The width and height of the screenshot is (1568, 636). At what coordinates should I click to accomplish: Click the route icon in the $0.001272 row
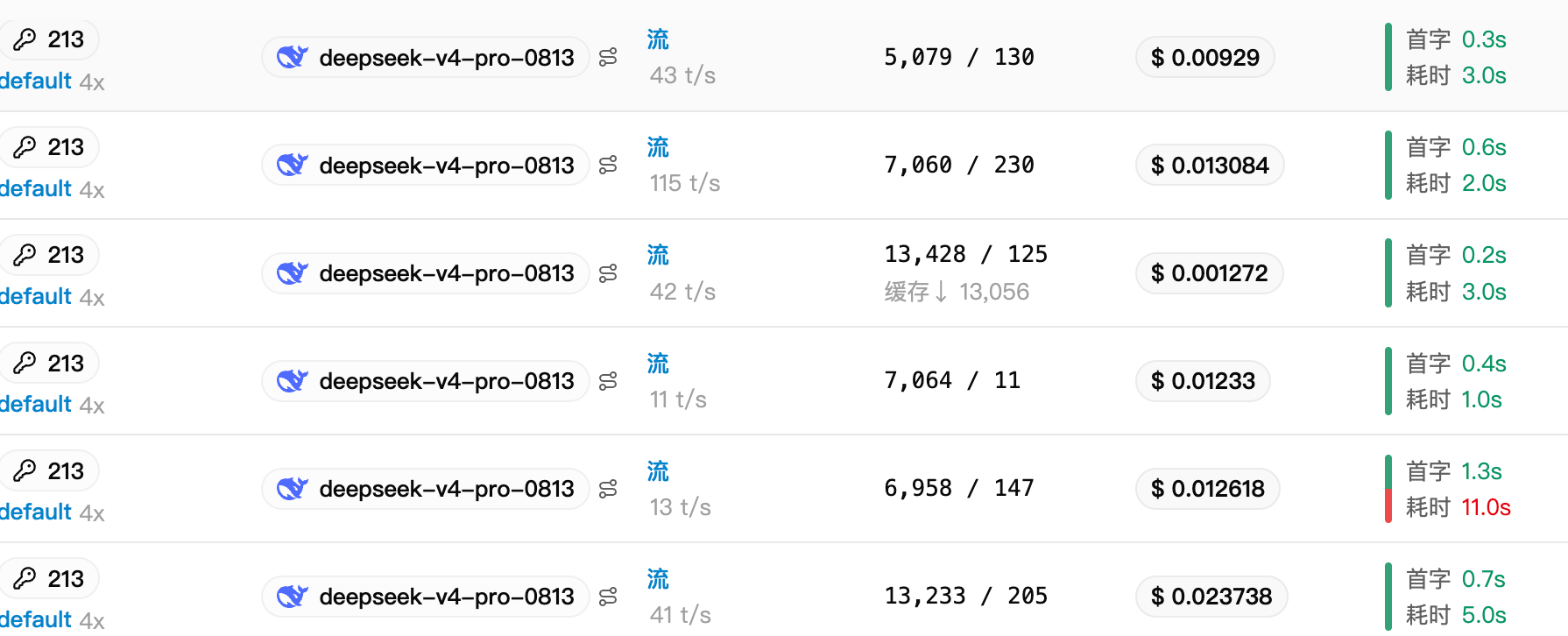point(608,273)
